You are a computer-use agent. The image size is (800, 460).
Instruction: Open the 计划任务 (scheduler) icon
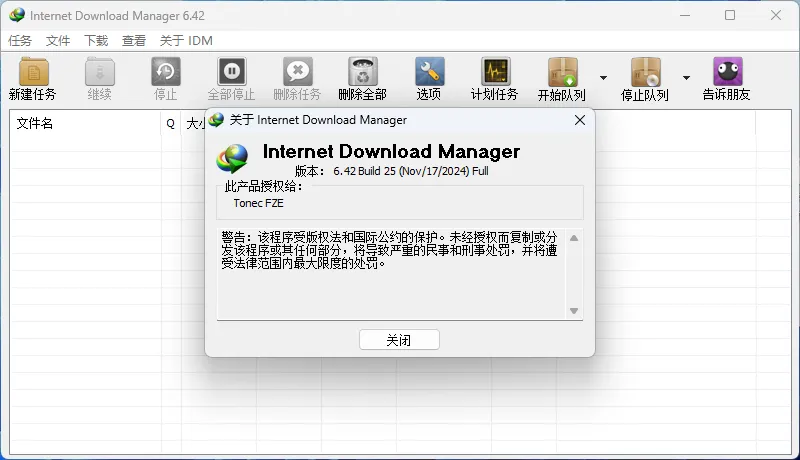point(495,72)
